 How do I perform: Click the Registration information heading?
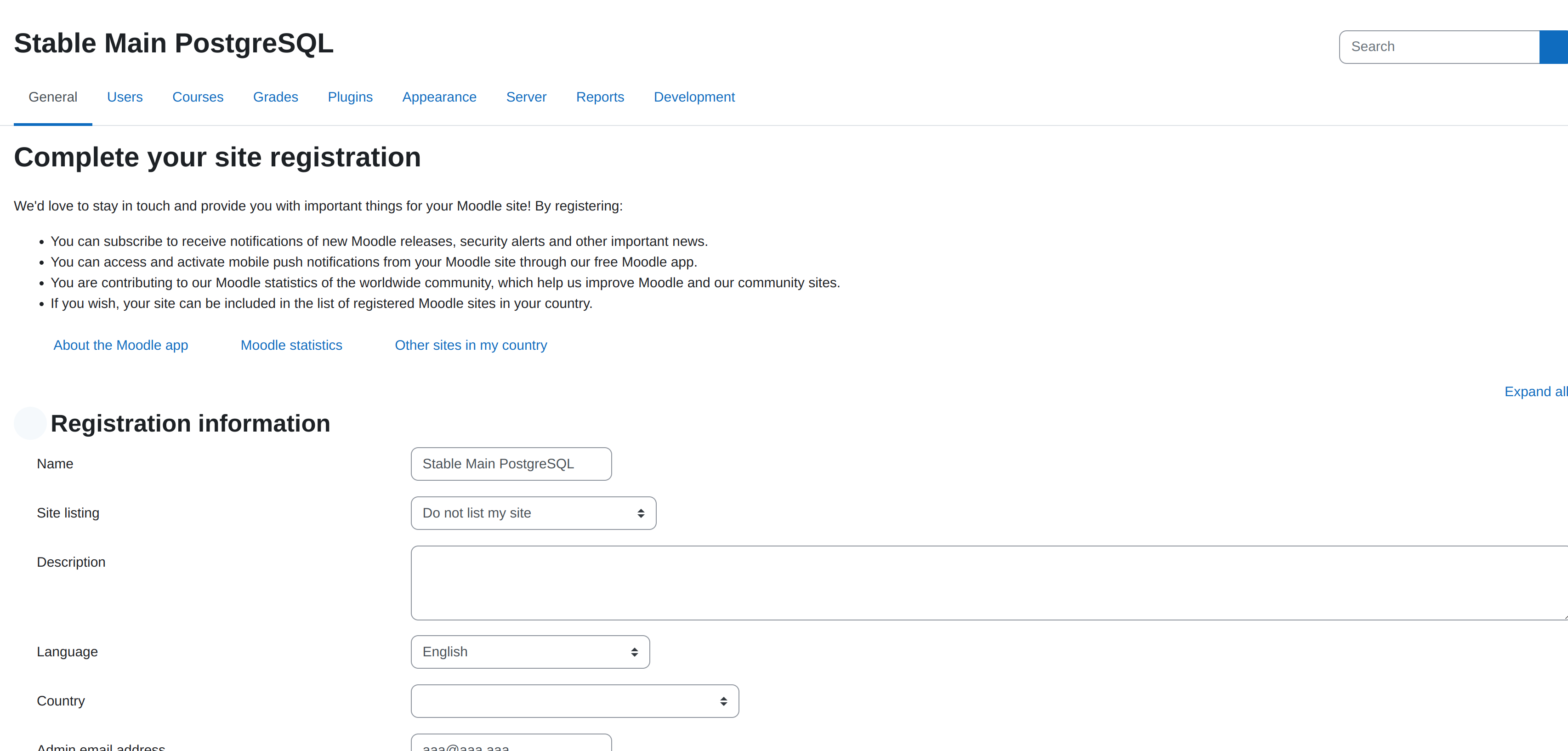point(190,424)
